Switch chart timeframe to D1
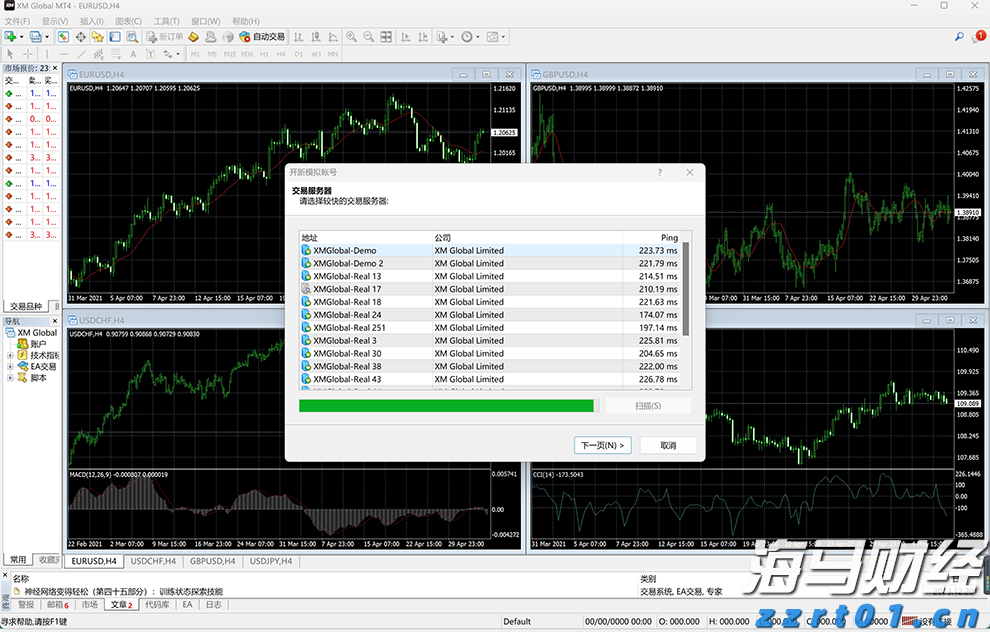 [x=297, y=54]
